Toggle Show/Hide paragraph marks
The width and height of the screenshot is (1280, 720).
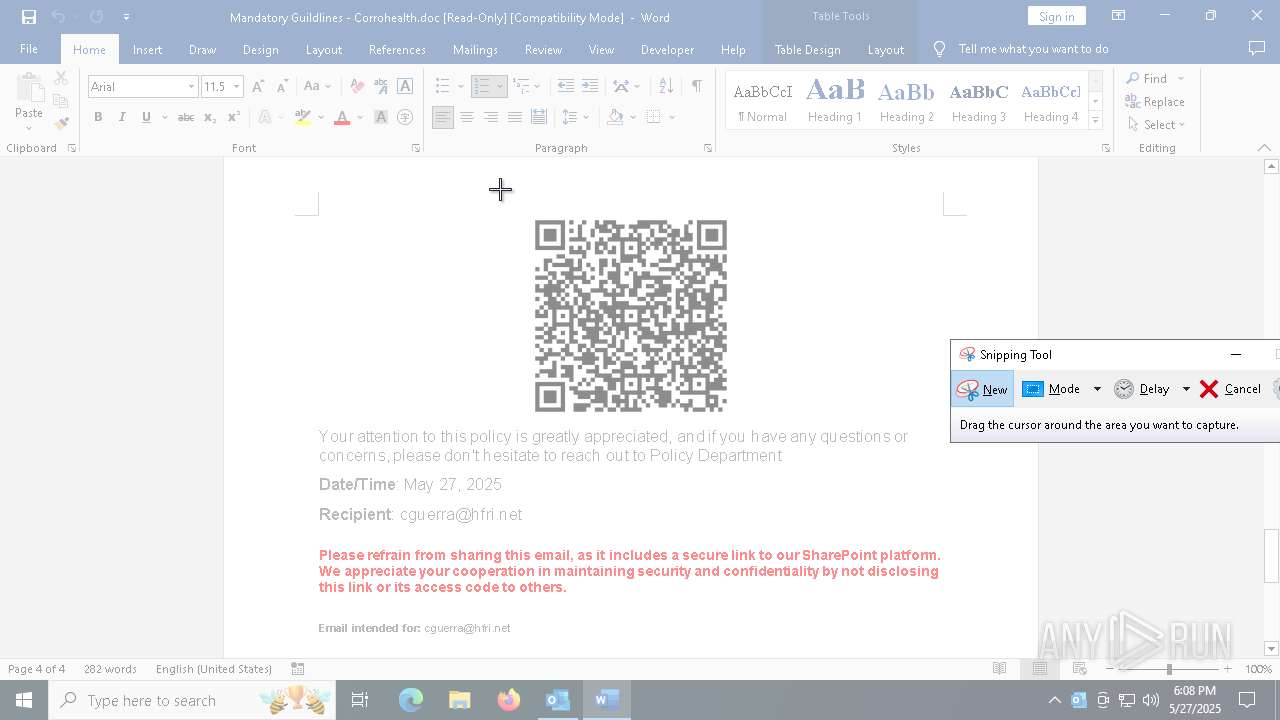coord(696,87)
